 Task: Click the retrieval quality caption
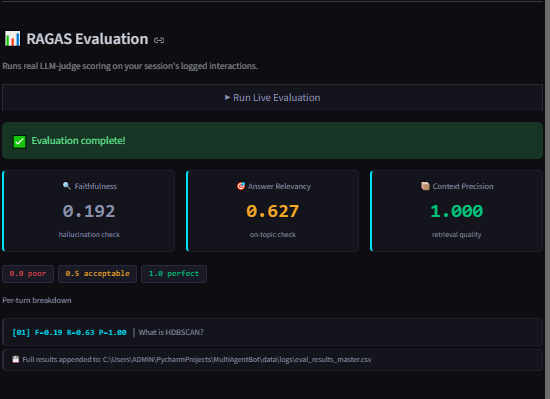(x=456, y=235)
